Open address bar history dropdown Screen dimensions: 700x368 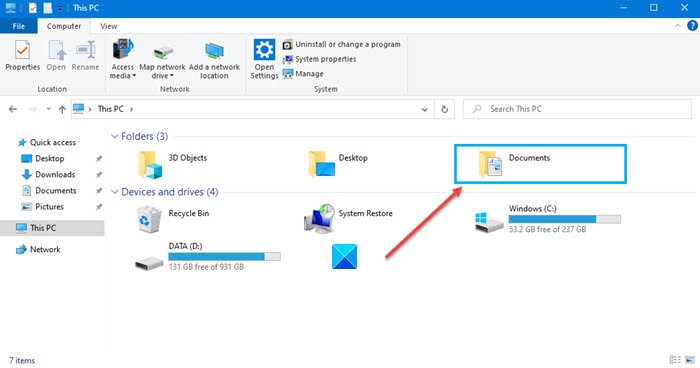pos(424,109)
